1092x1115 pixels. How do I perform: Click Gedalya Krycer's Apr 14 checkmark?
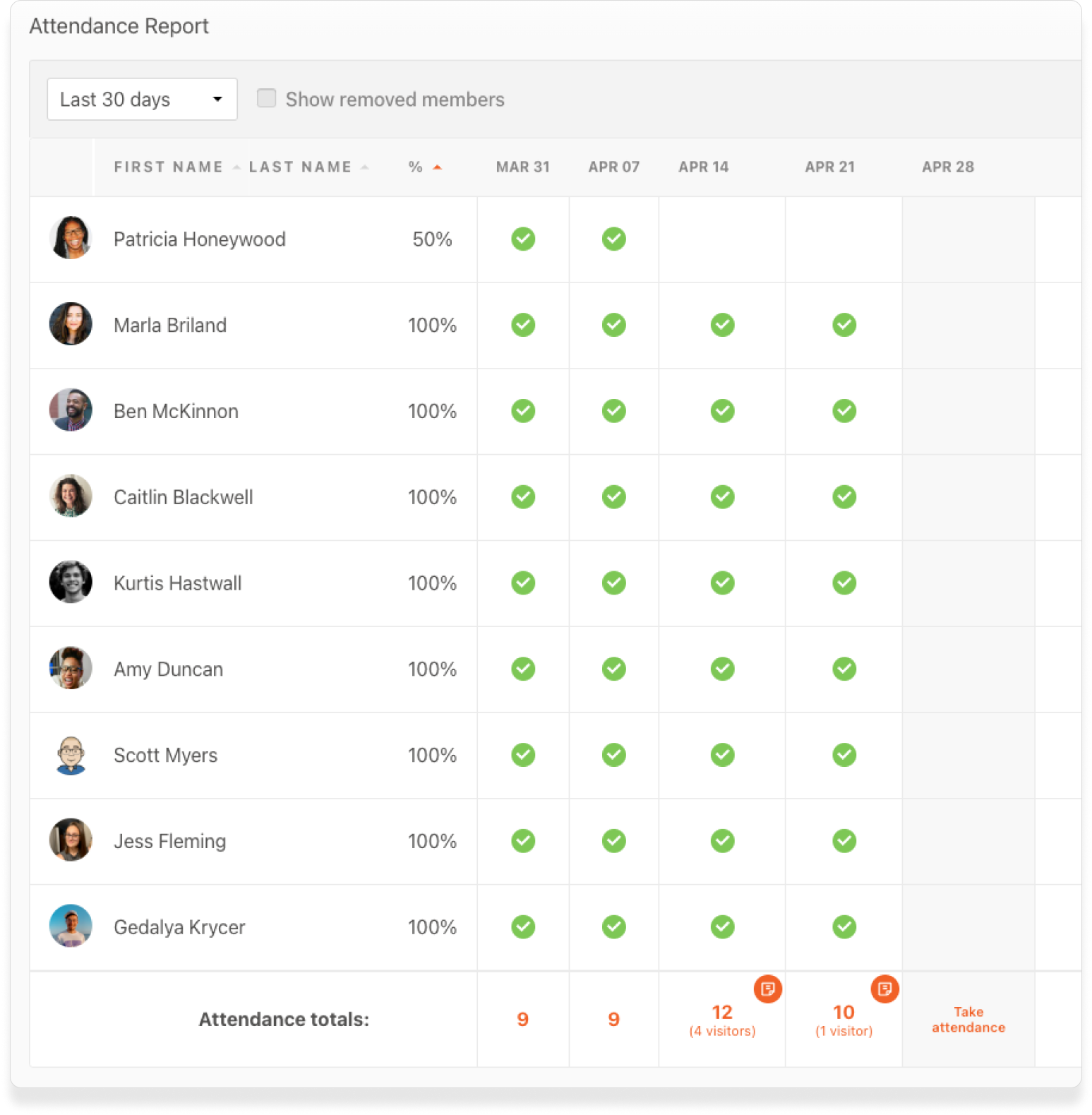tap(721, 927)
